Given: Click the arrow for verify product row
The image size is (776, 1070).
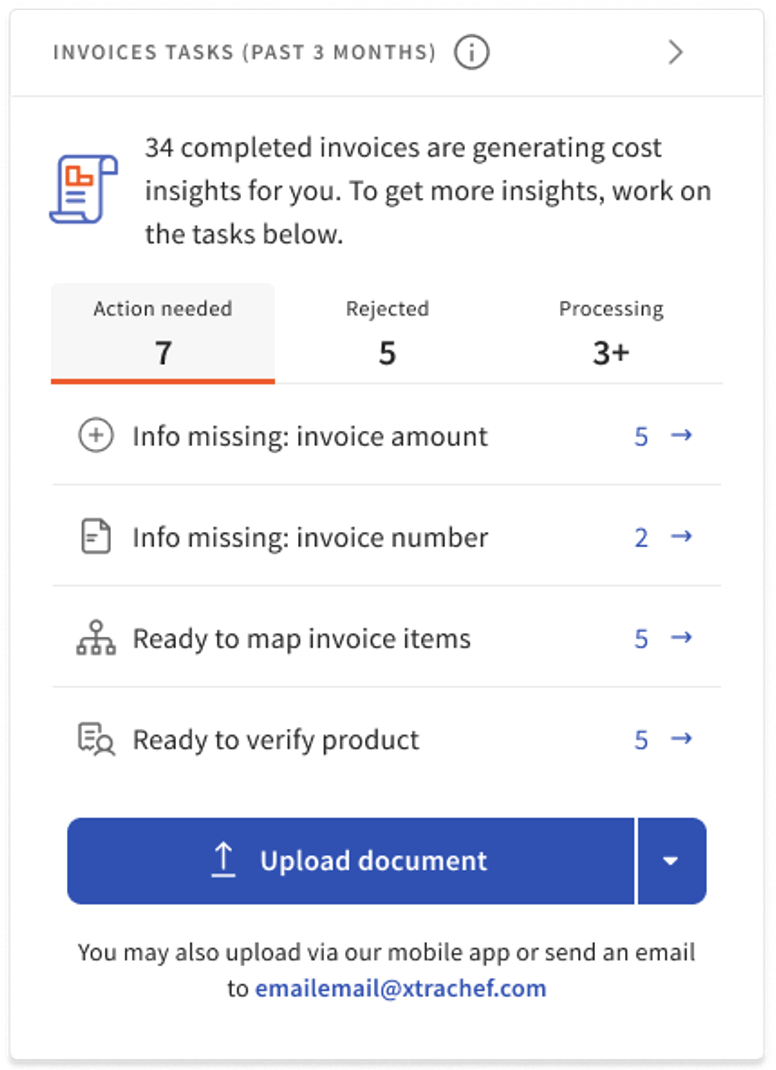Looking at the screenshot, I should 681,739.
